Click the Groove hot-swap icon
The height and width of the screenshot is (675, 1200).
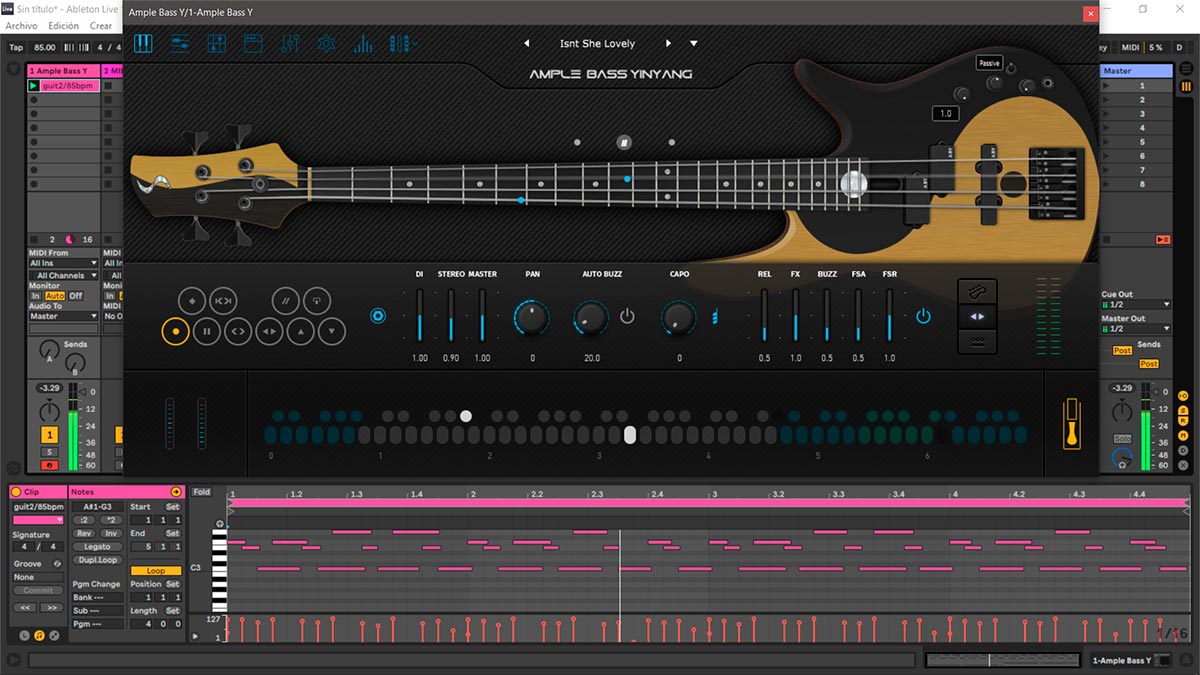click(57, 564)
